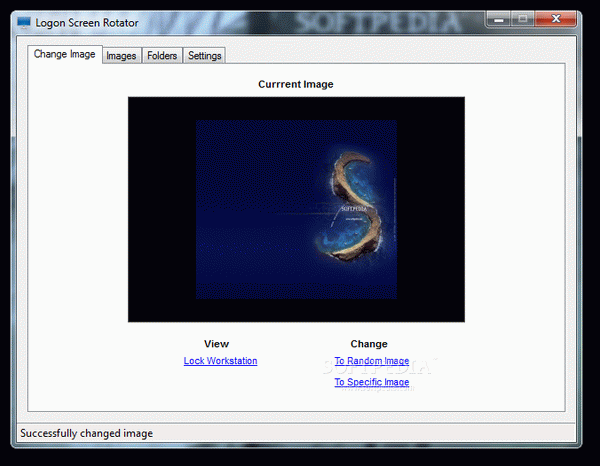Click the 'Successfully changed image' status text

[x=86, y=433]
